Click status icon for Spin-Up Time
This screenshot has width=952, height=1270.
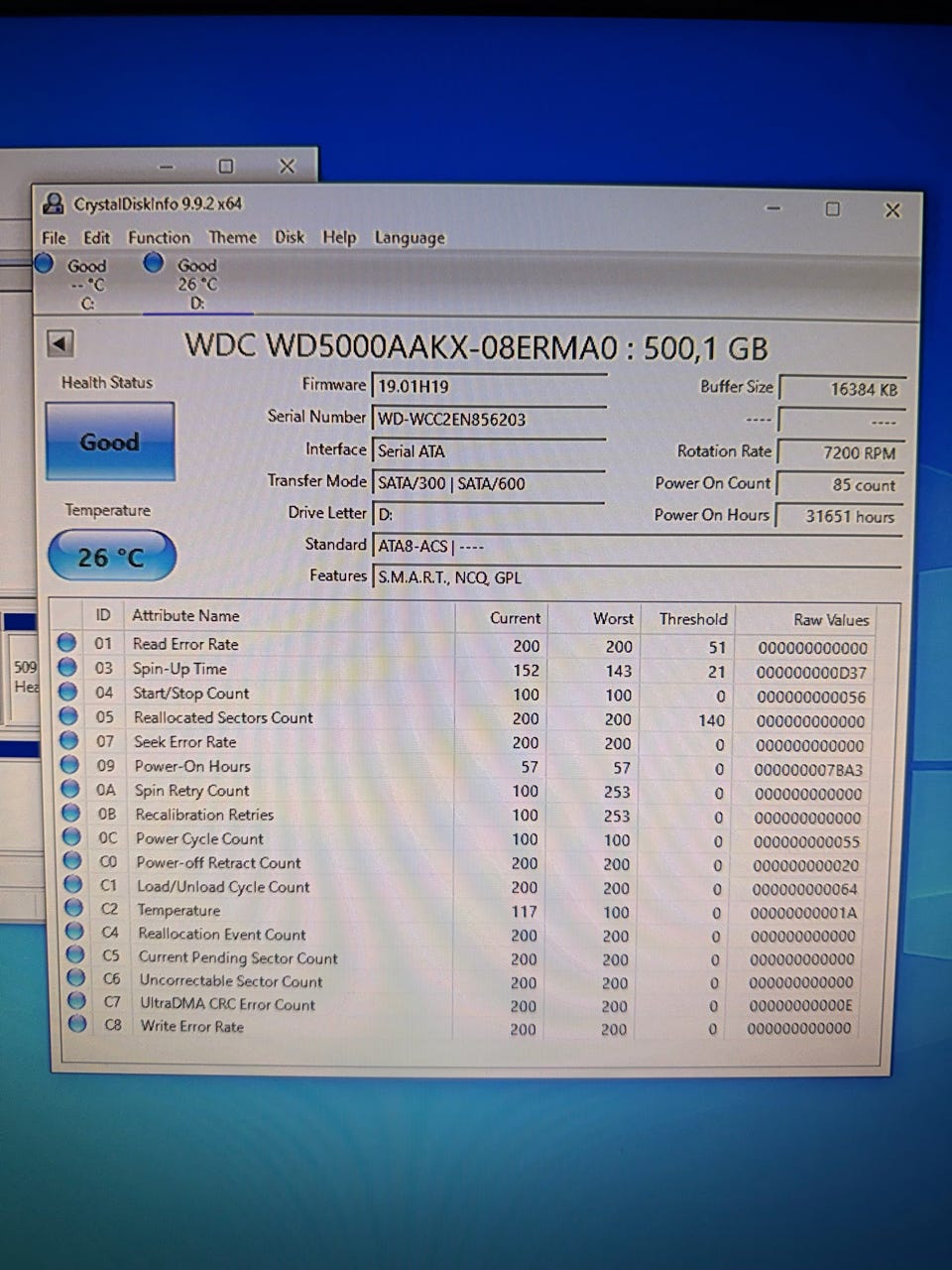click(67, 668)
